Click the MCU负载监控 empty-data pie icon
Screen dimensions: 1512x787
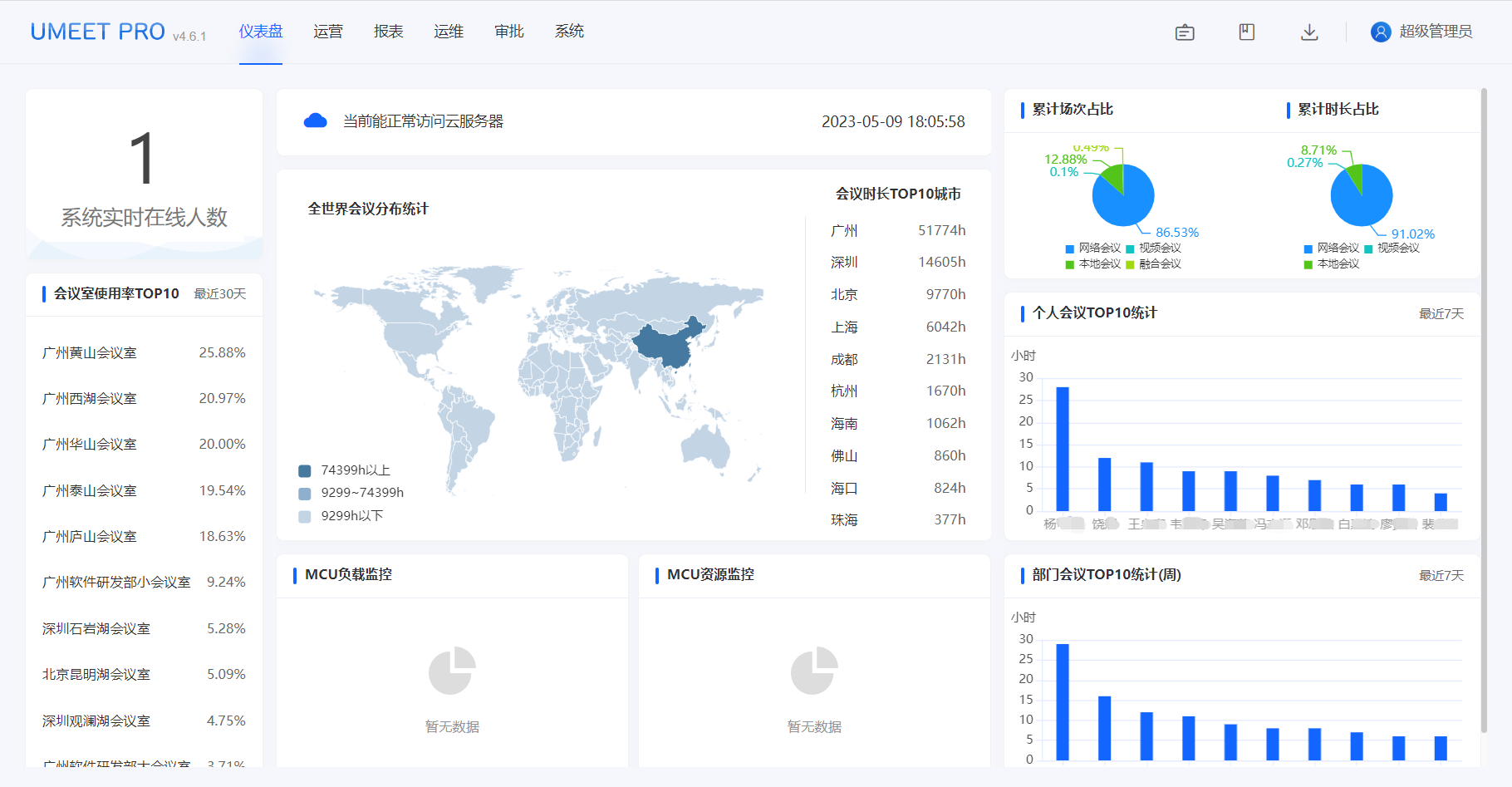[x=452, y=671]
